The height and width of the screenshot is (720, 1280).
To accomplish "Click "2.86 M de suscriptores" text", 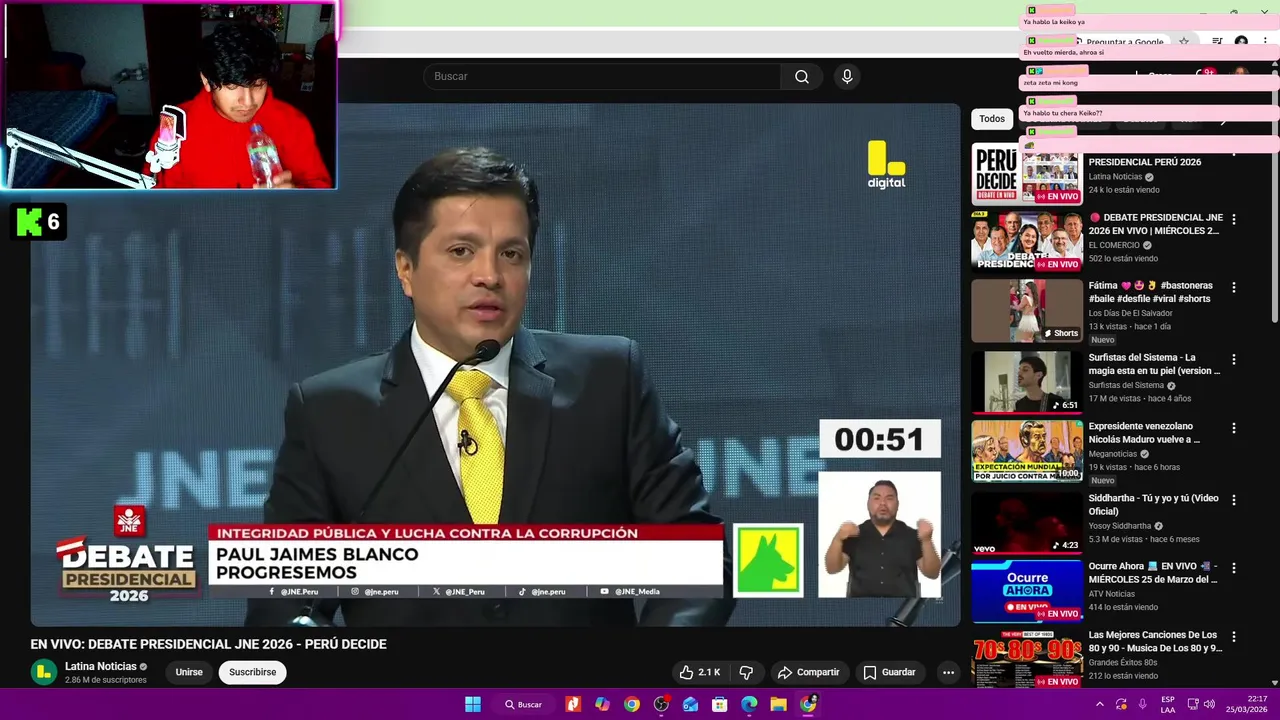I will pyautogui.click(x=106, y=680).
